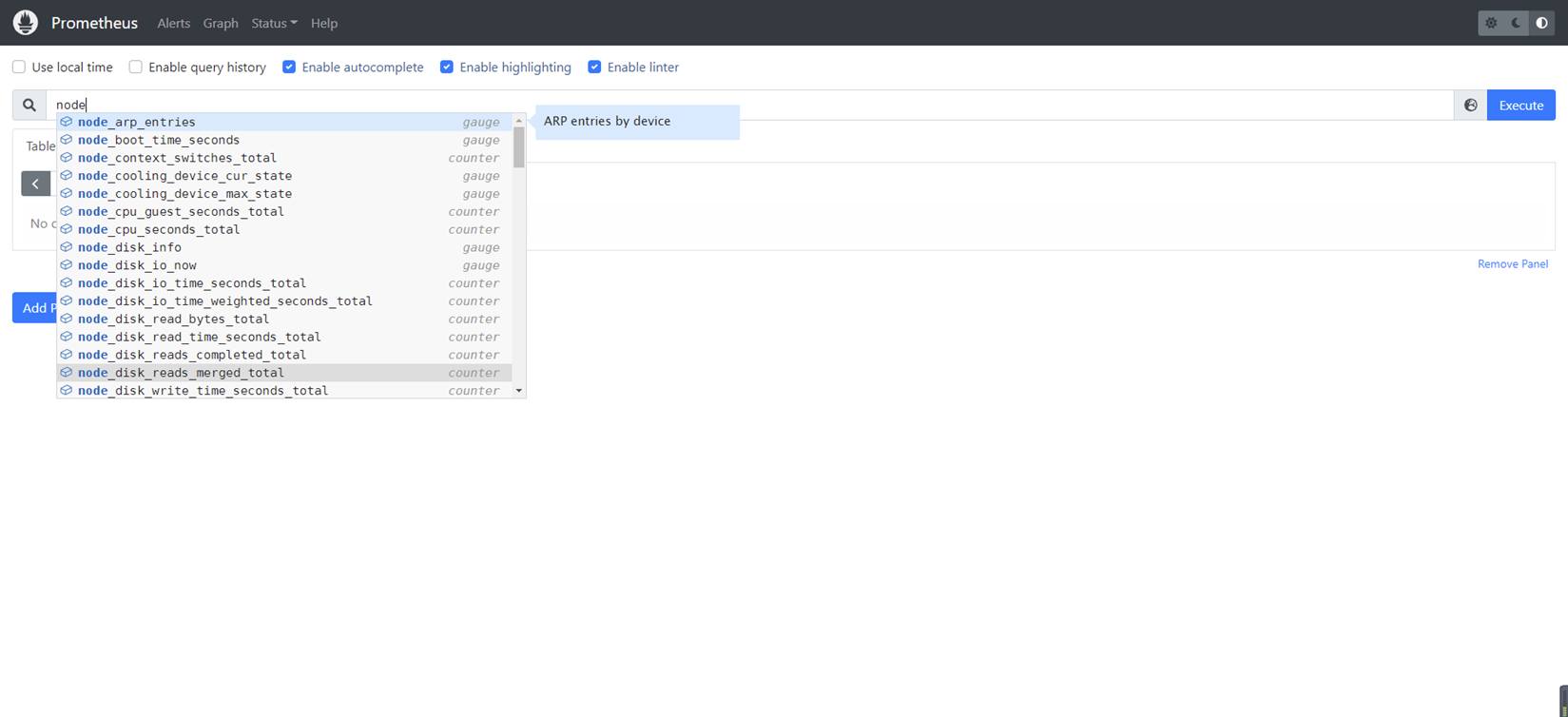
Task: Select node_arp_entries suggestion
Action: [284, 122]
